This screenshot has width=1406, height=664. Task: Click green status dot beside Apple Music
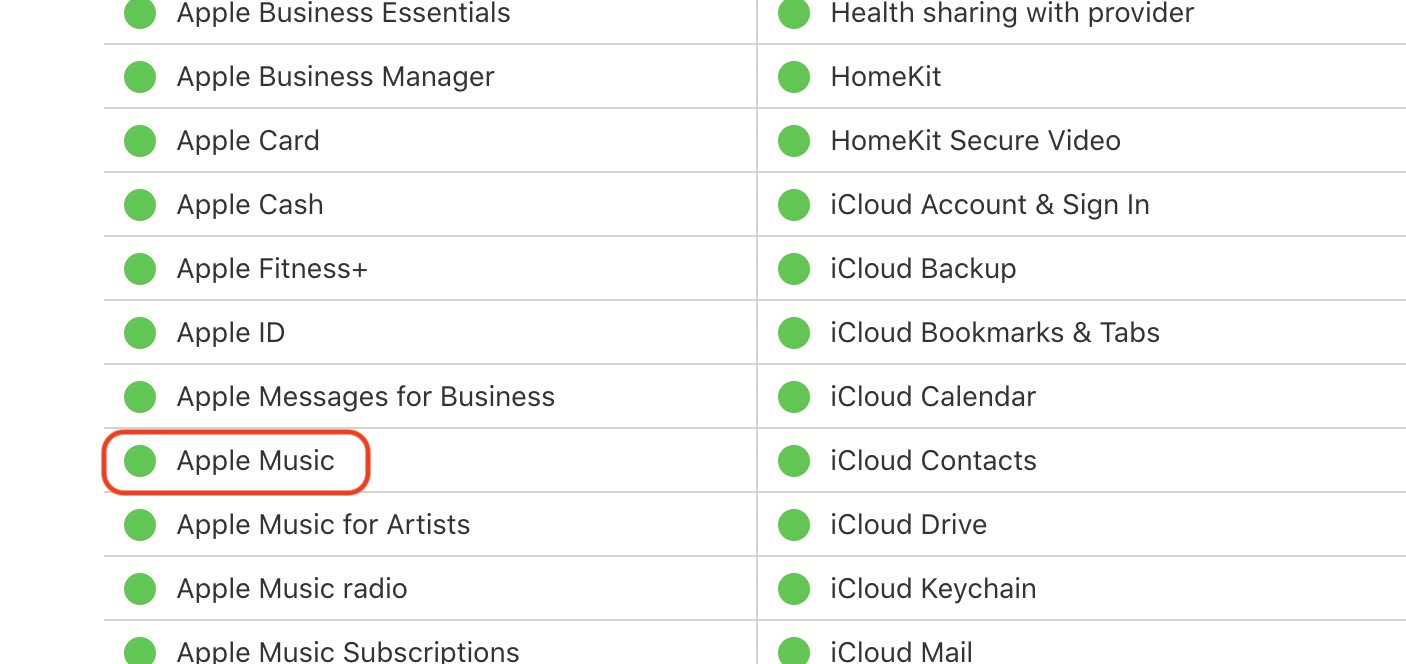140,461
